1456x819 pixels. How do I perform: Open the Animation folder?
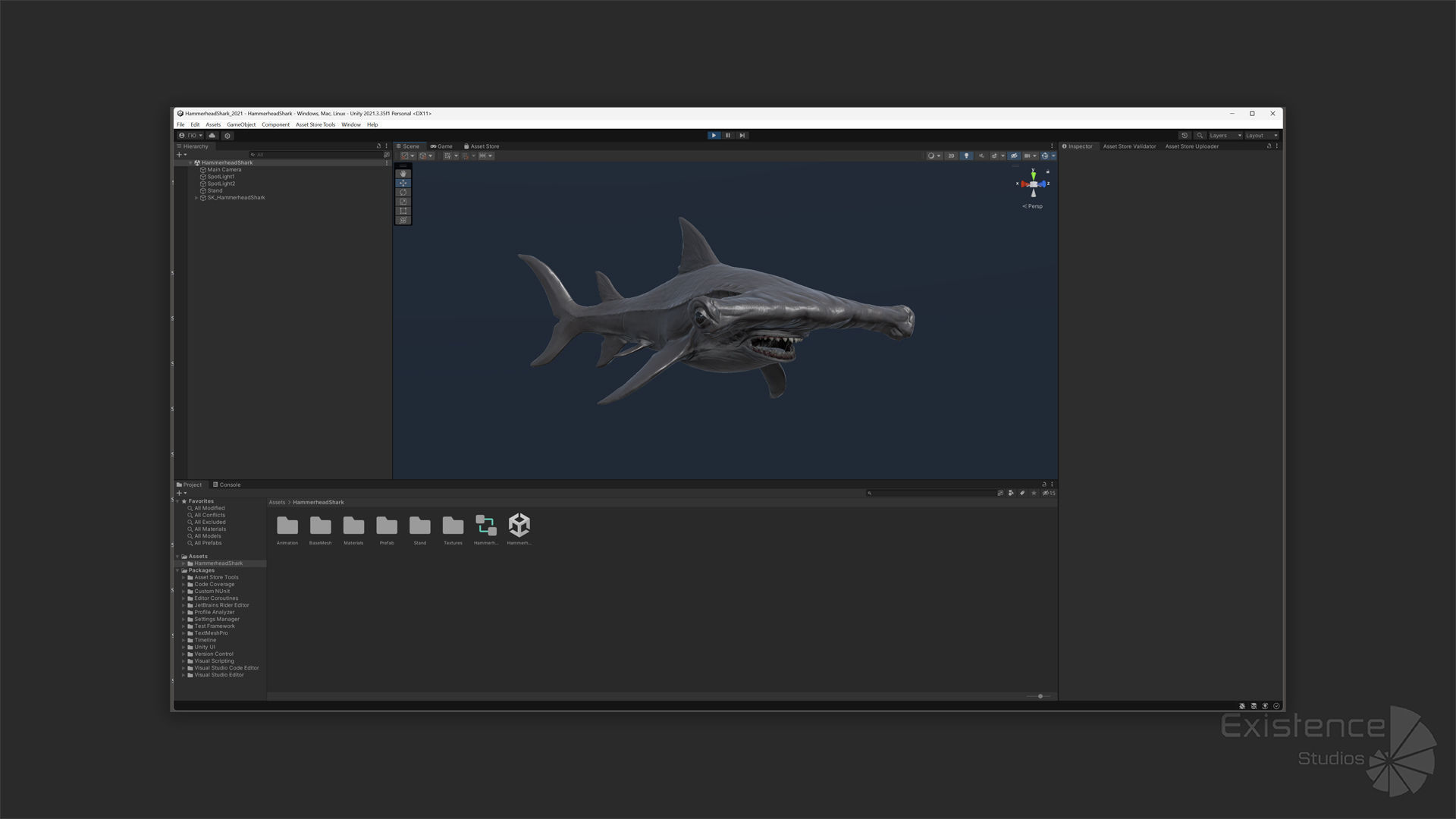pos(287,530)
